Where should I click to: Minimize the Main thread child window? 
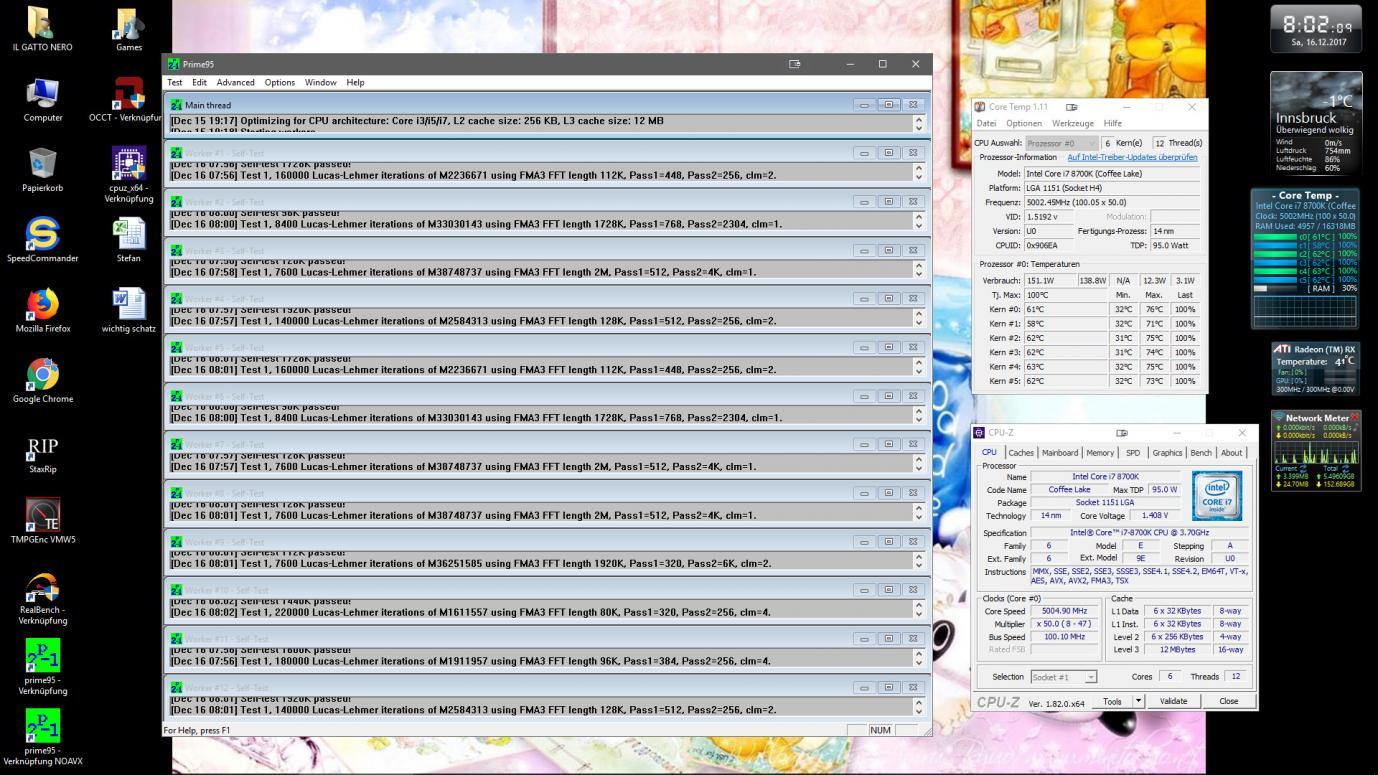864,105
